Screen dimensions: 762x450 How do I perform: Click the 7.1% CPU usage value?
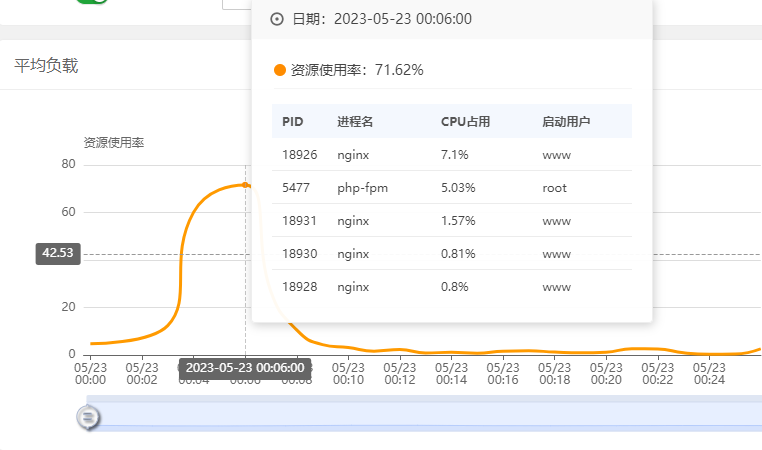pos(455,155)
